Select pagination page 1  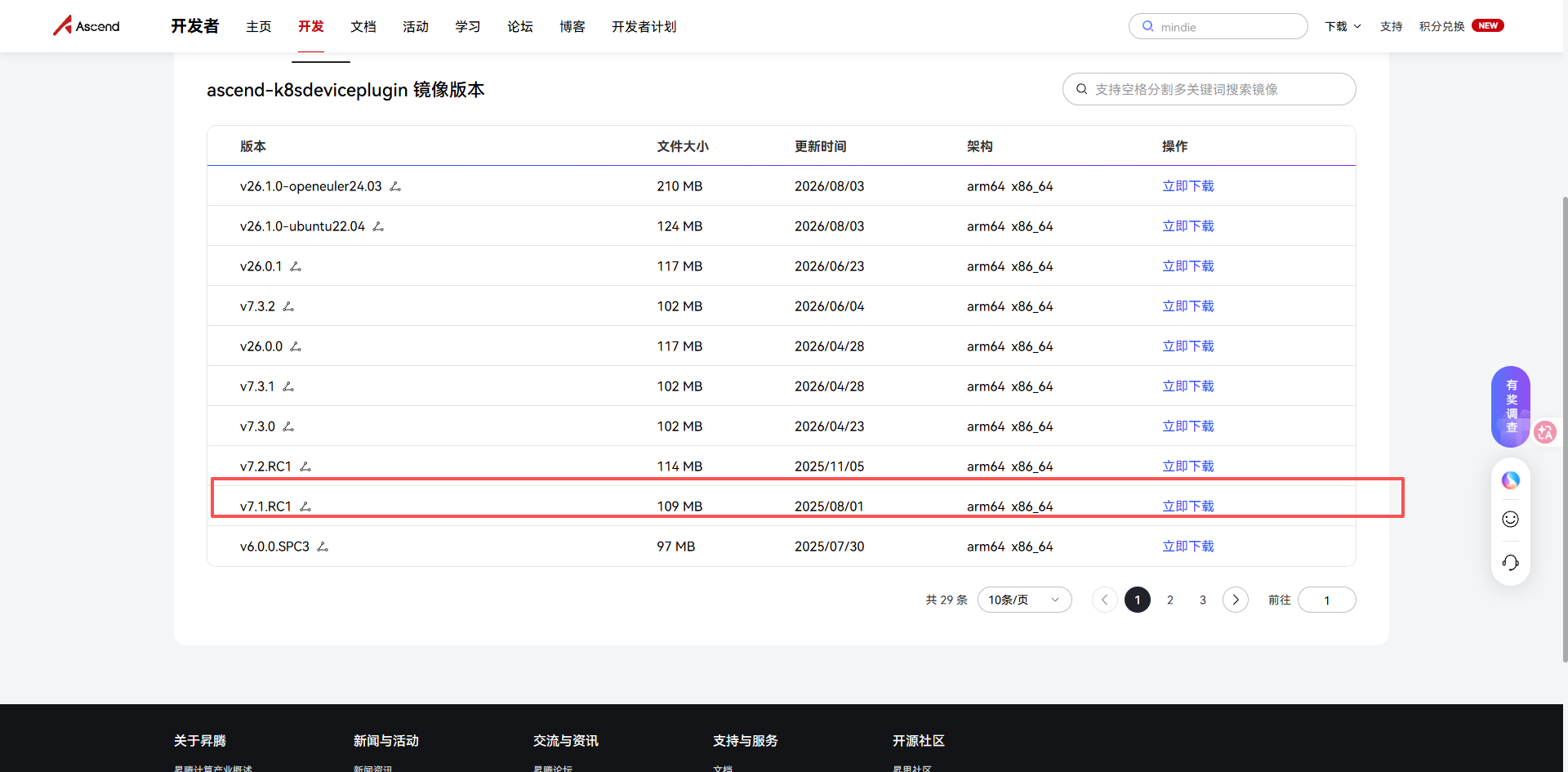pos(1138,600)
